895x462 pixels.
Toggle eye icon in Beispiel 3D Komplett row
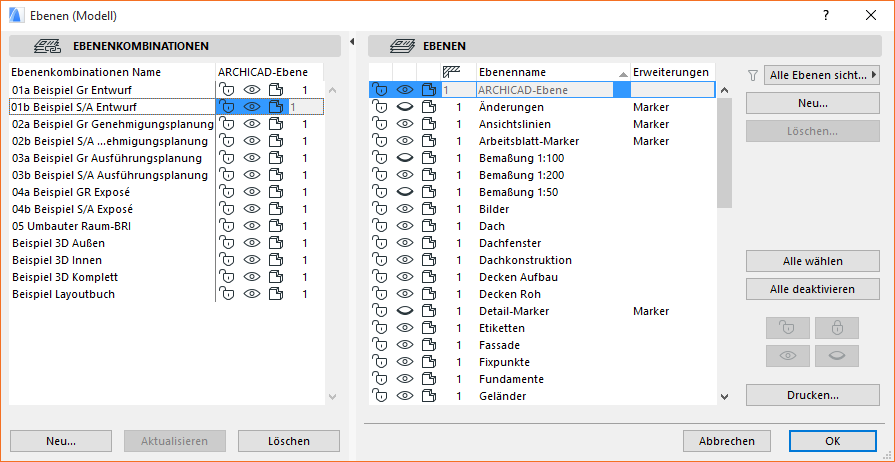[252, 277]
